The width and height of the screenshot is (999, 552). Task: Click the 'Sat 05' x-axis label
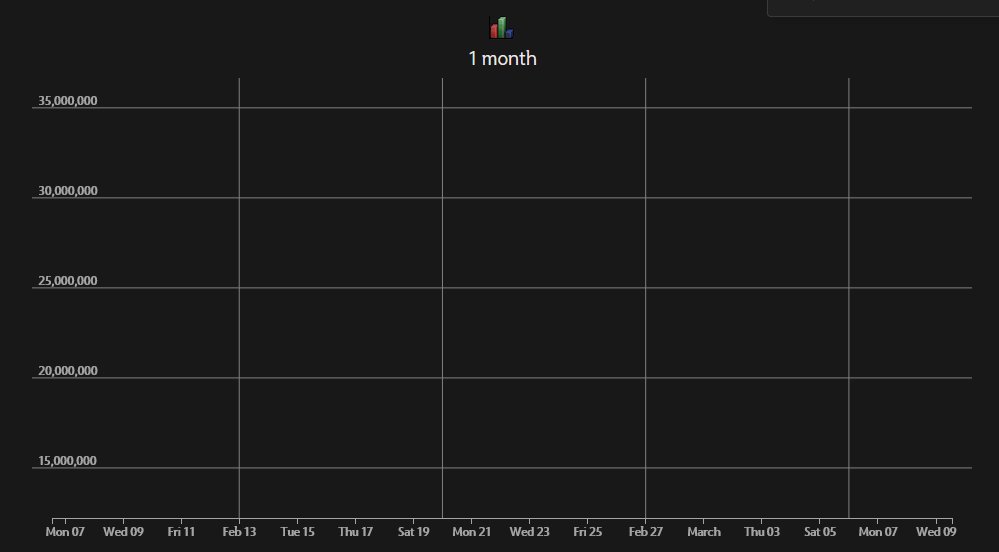[x=819, y=532]
